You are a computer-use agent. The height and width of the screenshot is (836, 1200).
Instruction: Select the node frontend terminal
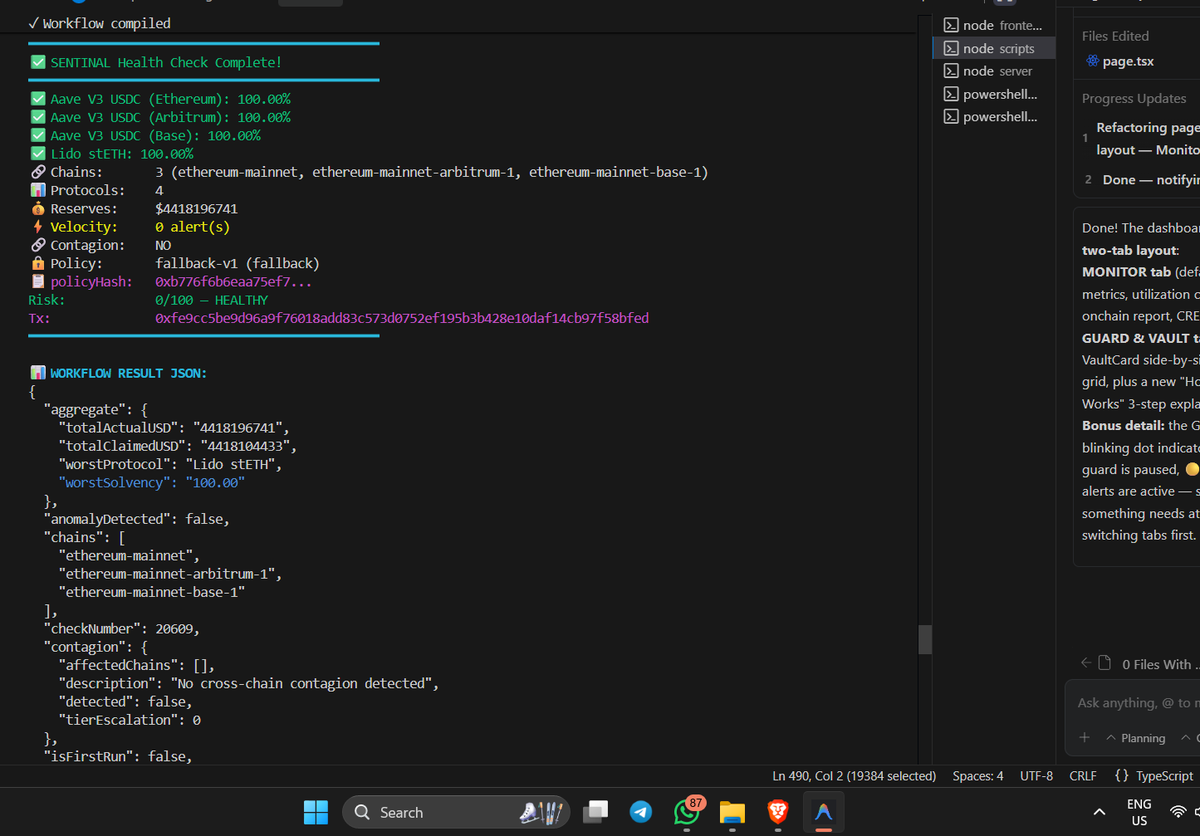click(x=993, y=25)
